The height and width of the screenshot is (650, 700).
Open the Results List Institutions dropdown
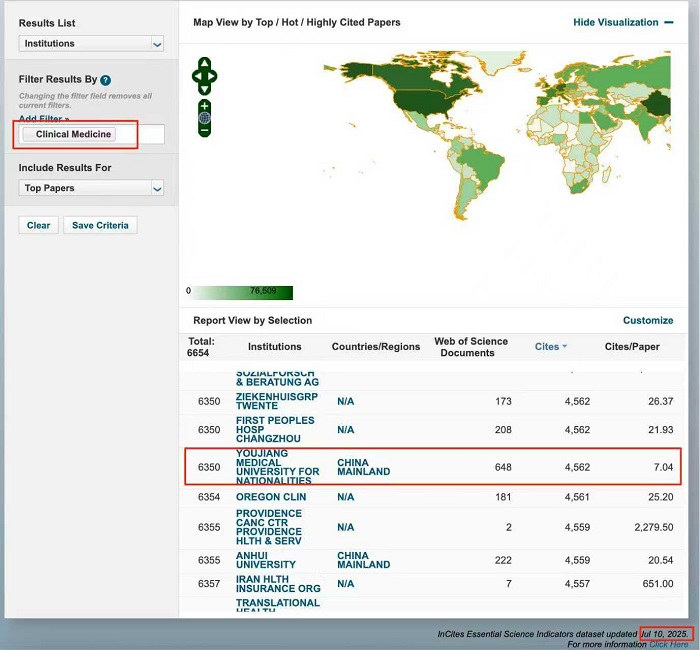pyautogui.click(x=91, y=44)
